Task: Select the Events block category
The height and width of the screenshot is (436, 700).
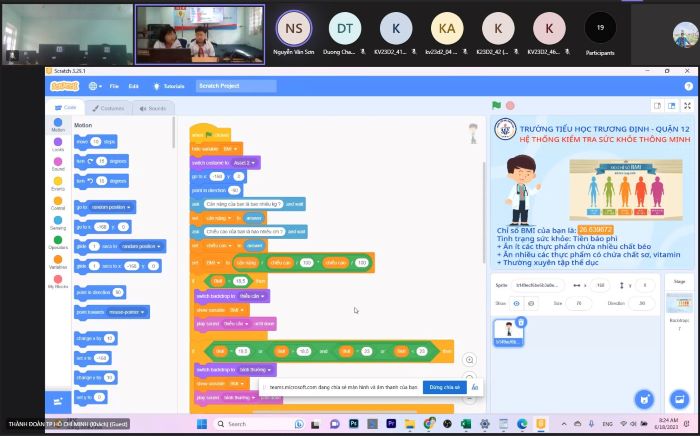Action: (x=58, y=184)
